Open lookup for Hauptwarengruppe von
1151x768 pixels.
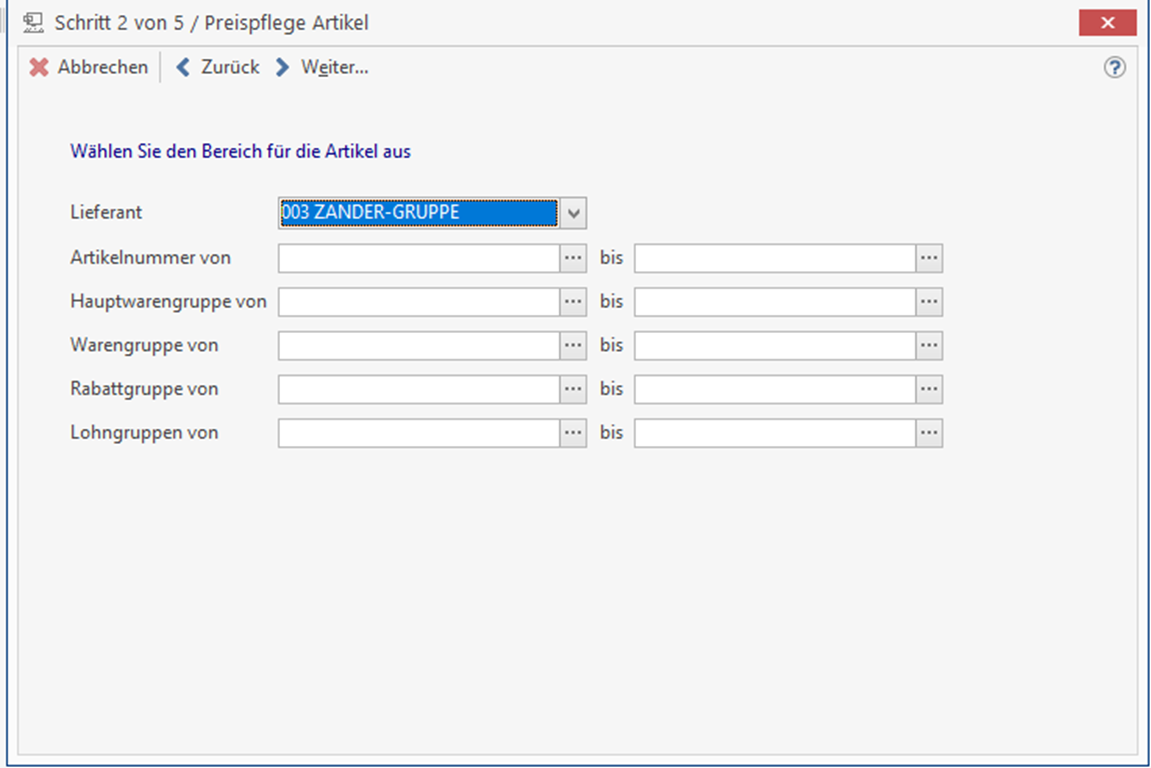[573, 302]
